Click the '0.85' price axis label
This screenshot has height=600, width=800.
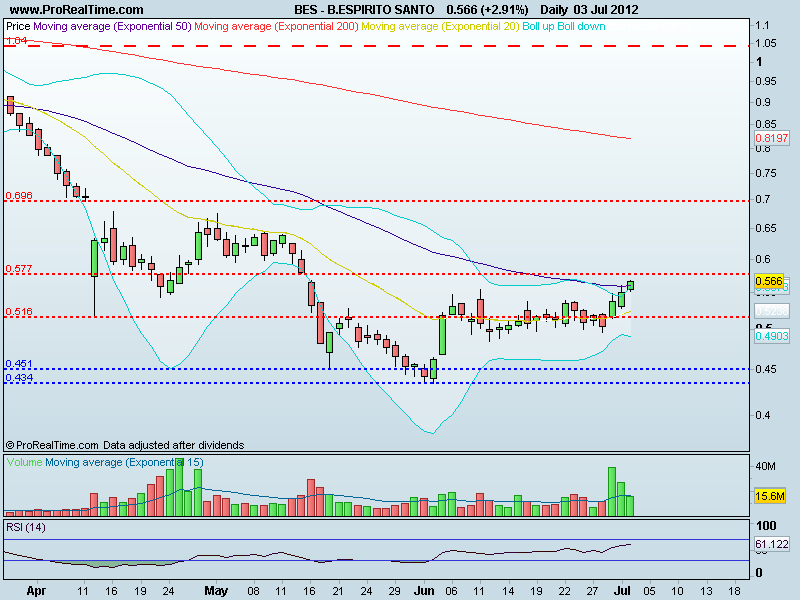[x=766, y=124]
